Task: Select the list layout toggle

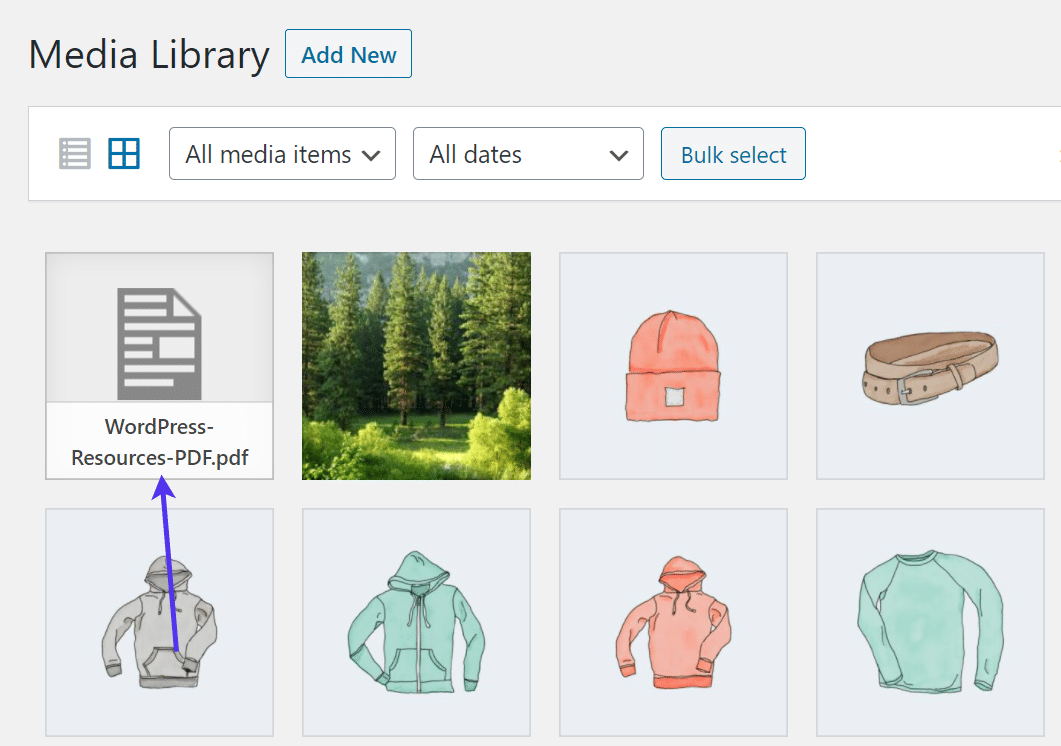Action: [74, 153]
